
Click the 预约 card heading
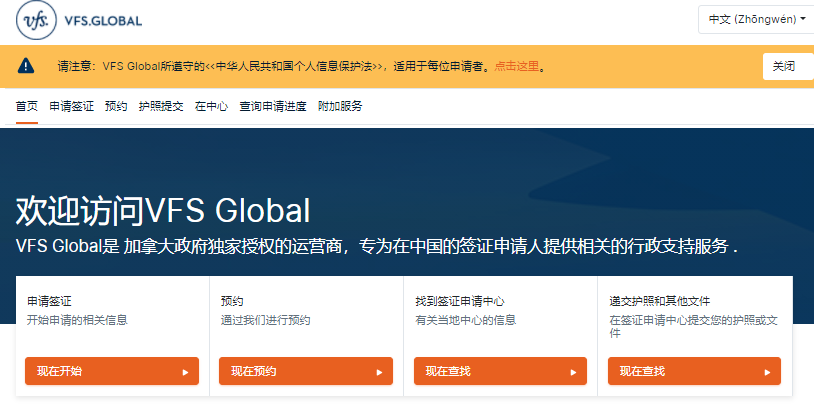pyautogui.click(x=232, y=301)
